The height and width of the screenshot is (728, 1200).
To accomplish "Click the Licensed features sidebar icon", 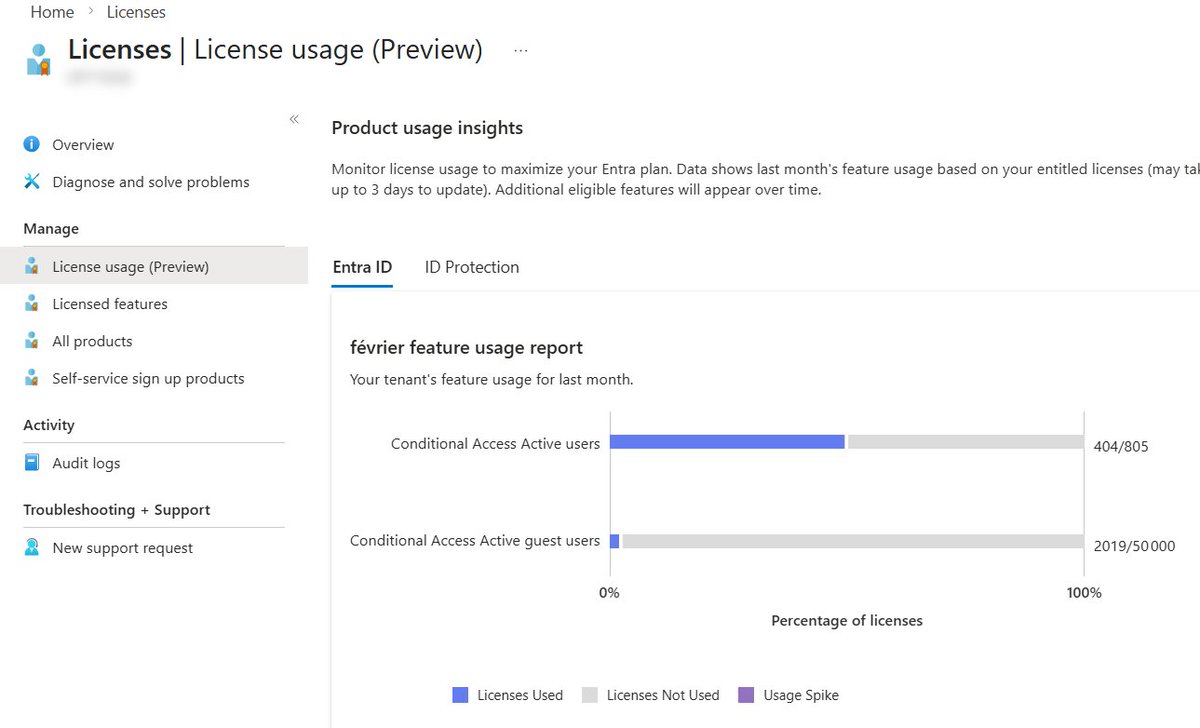I will tap(32, 303).
